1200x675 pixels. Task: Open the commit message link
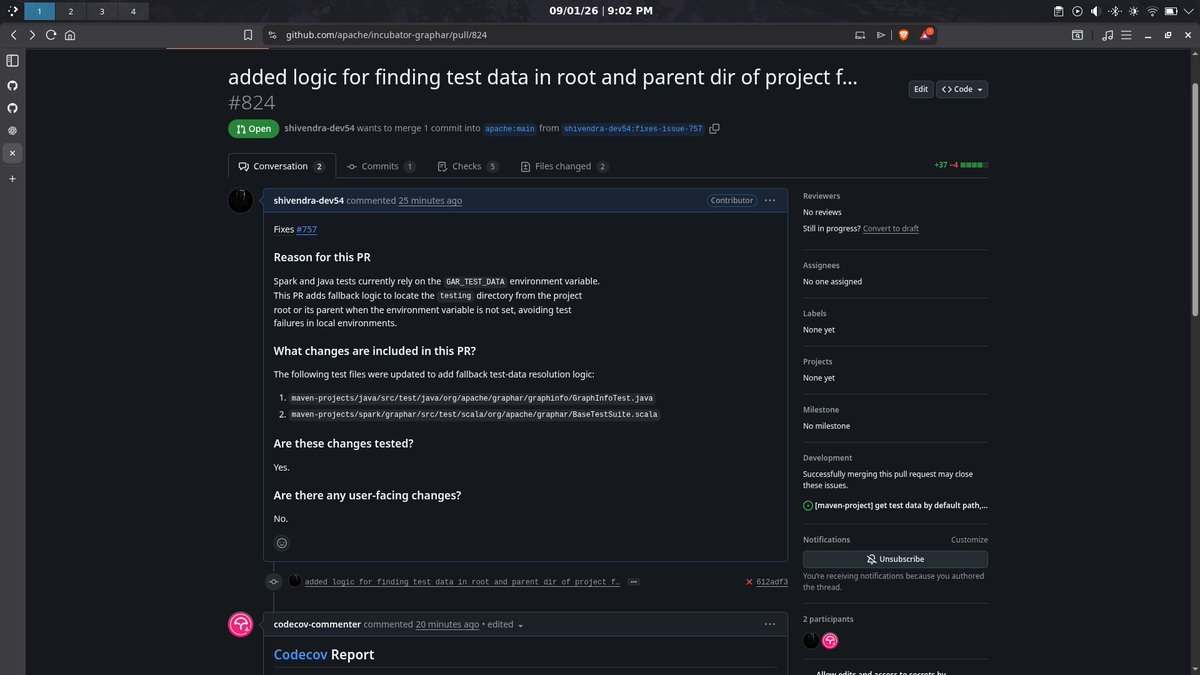(462, 581)
